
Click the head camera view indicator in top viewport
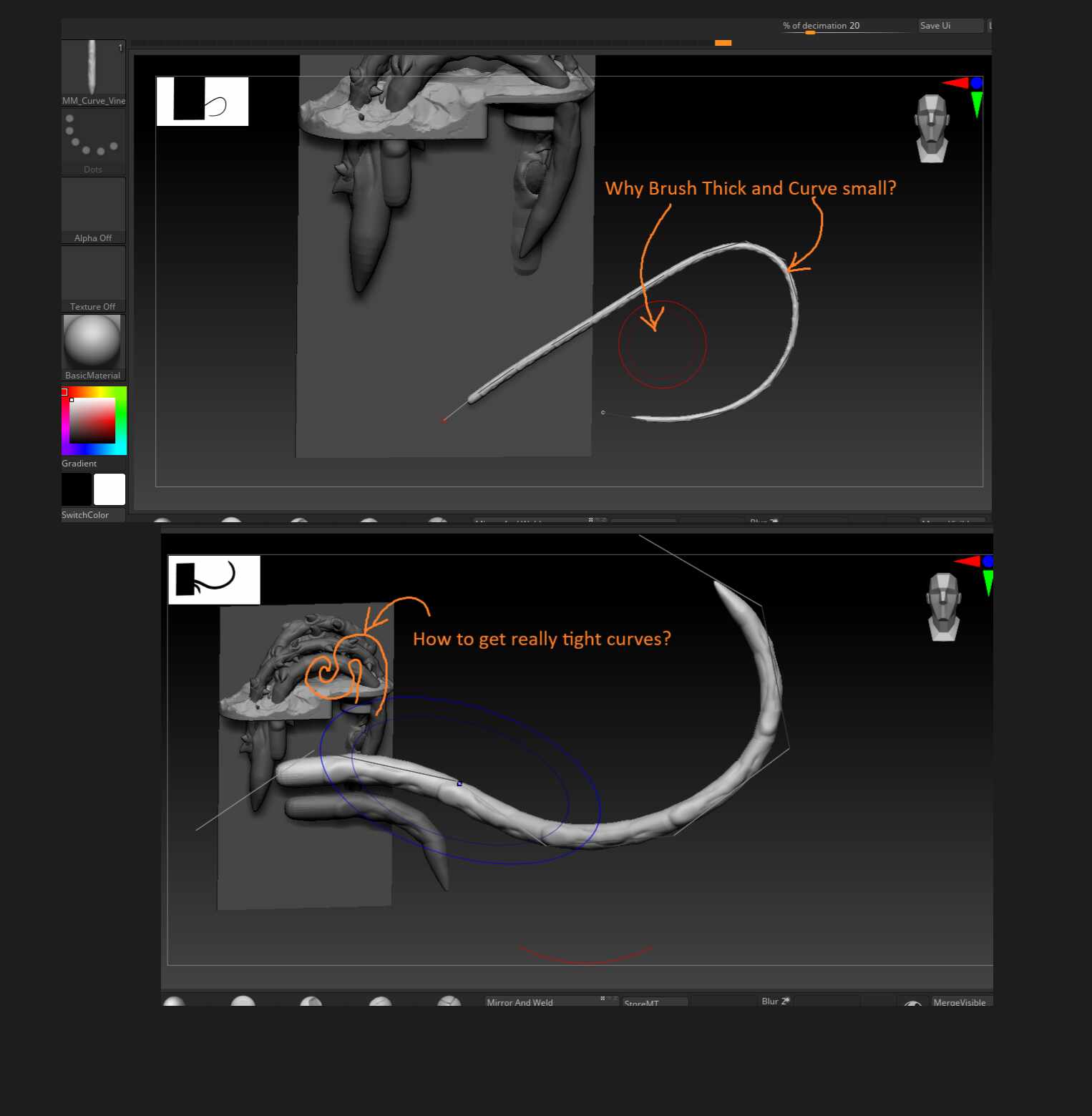point(932,129)
